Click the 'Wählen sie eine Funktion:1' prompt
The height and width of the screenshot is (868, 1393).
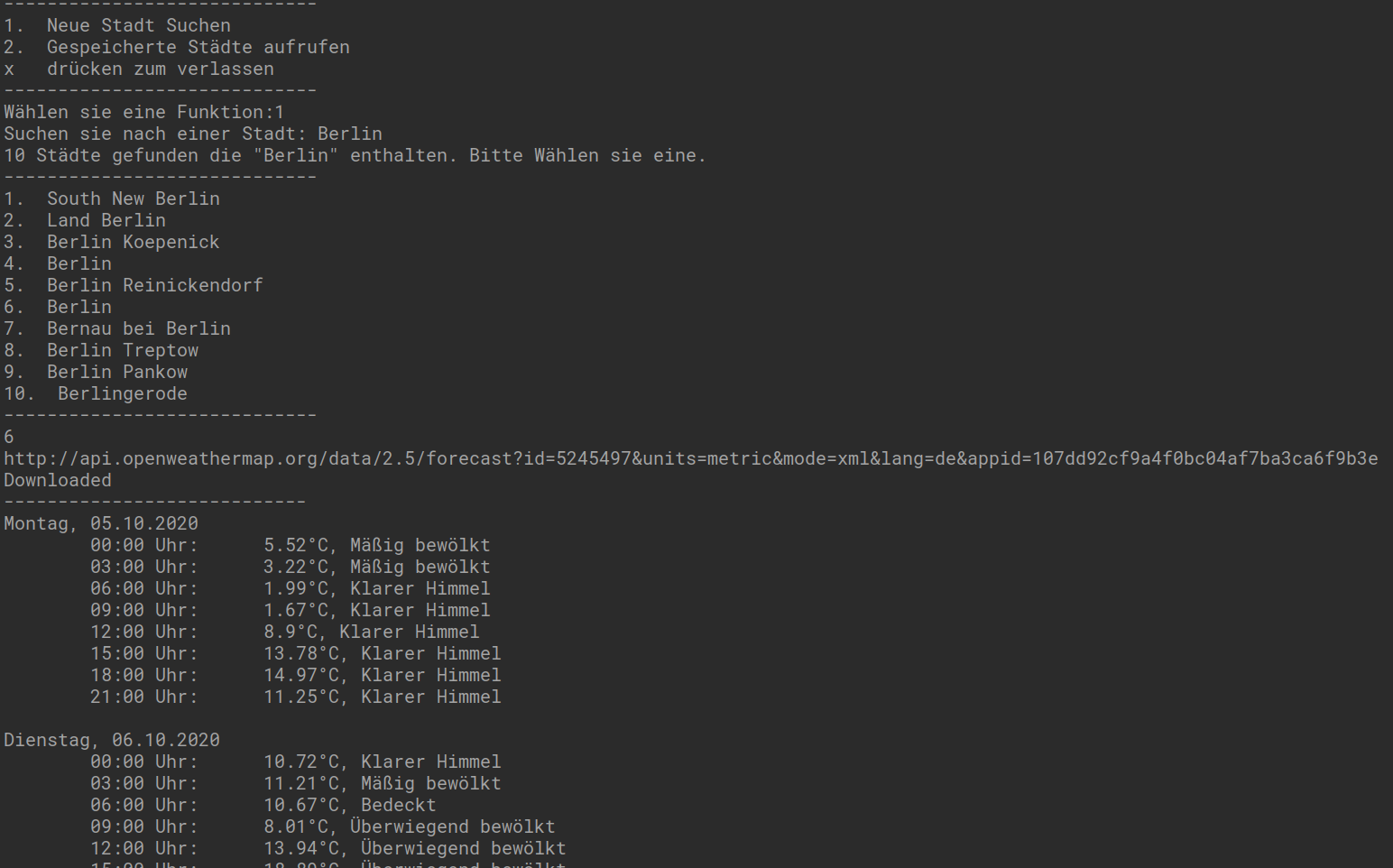tap(144, 112)
